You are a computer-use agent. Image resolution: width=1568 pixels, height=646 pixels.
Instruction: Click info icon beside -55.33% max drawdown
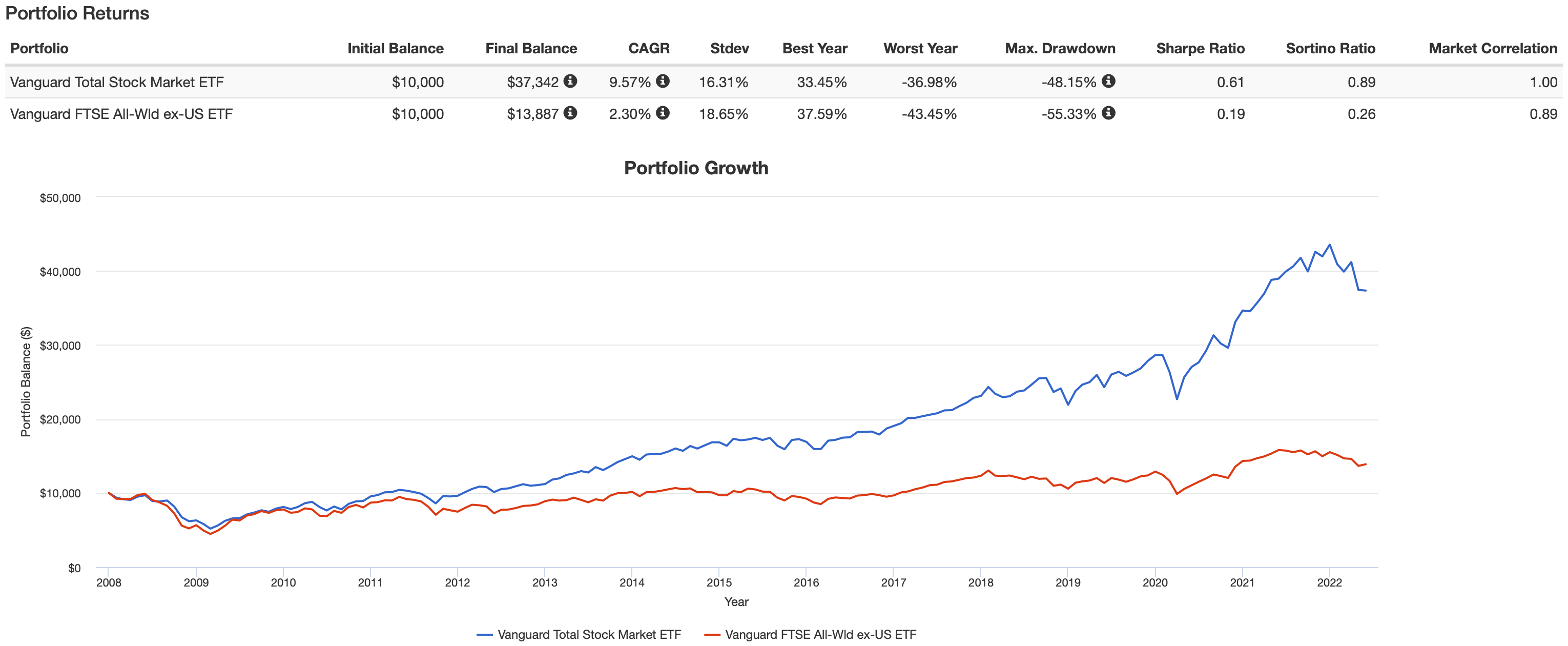(x=1108, y=113)
